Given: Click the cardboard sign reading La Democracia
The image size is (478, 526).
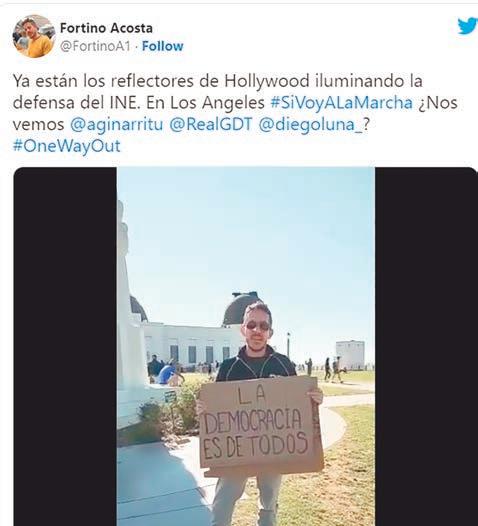Looking at the screenshot, I should [x=261, y=425].
